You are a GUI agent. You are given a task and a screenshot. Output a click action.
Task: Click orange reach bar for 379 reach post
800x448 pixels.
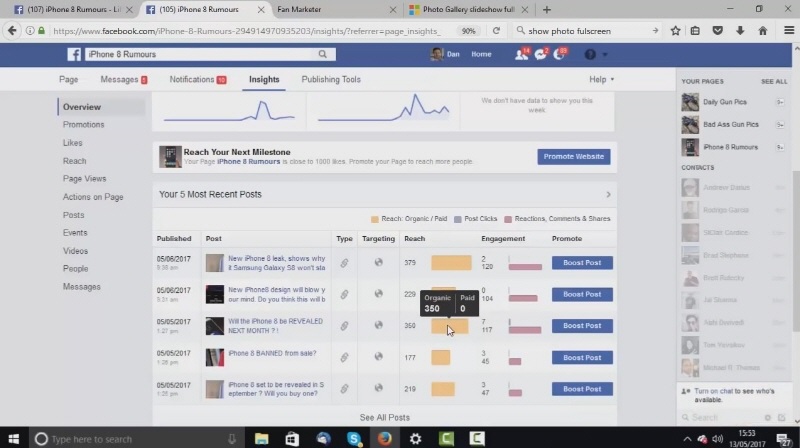[x=452, y=263]
